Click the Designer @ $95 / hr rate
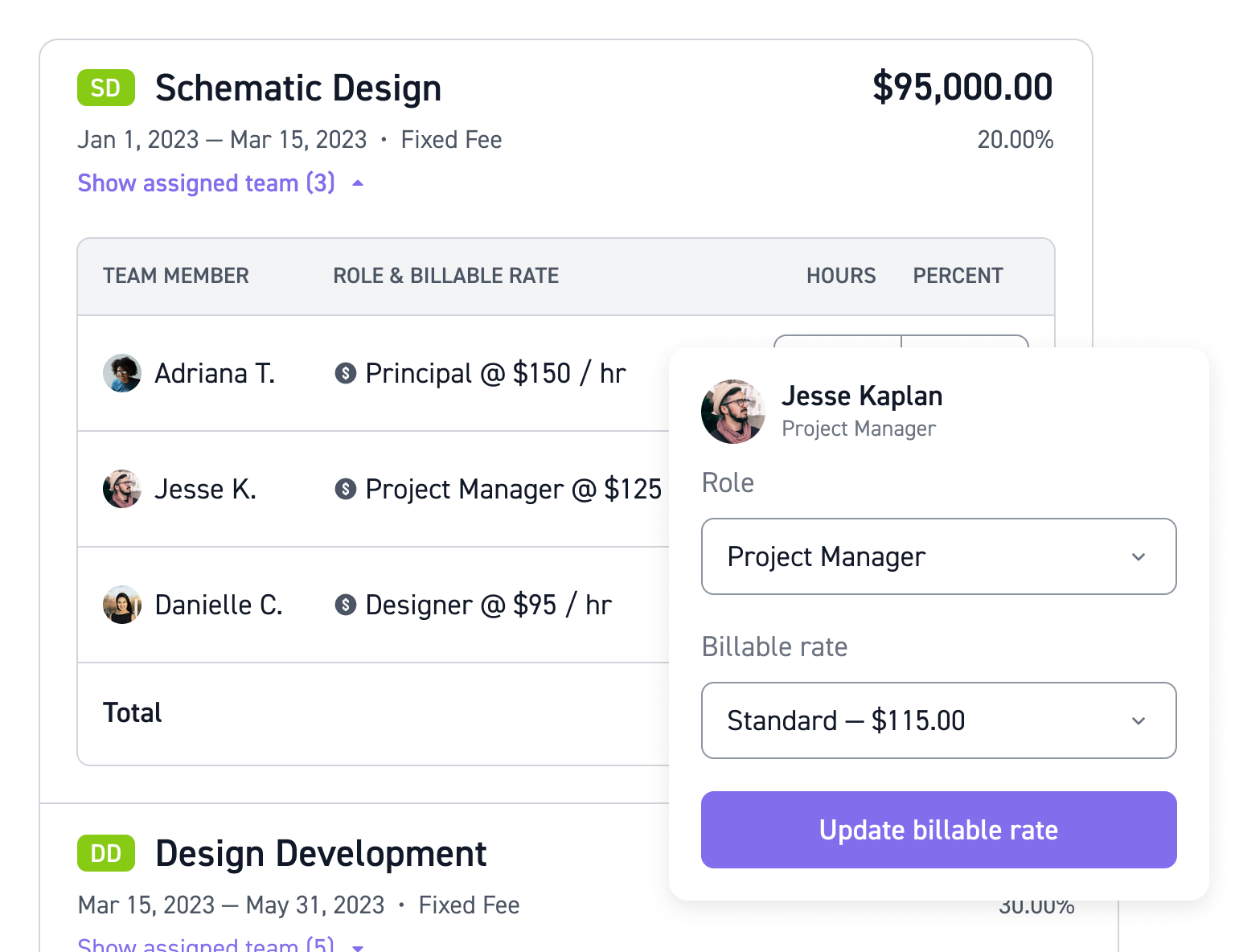The height and width of the screenshot is (952, 1235). pos(488,605)
